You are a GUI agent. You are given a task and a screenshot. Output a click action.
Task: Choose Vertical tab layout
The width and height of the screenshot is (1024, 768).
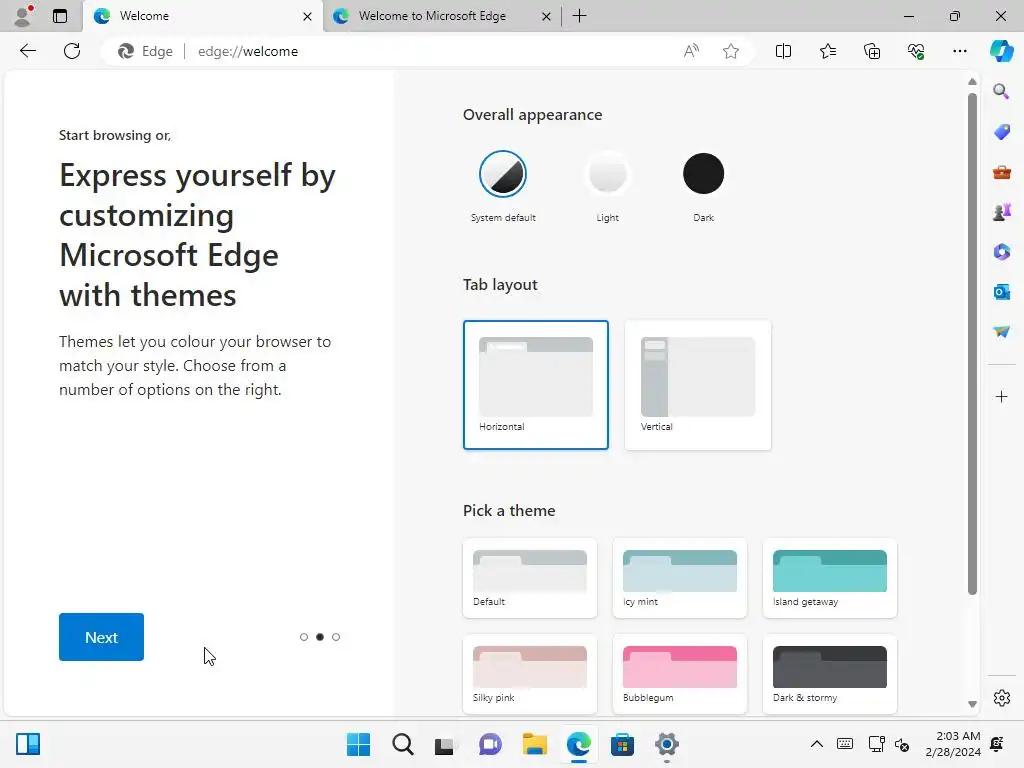coord(697,385)
